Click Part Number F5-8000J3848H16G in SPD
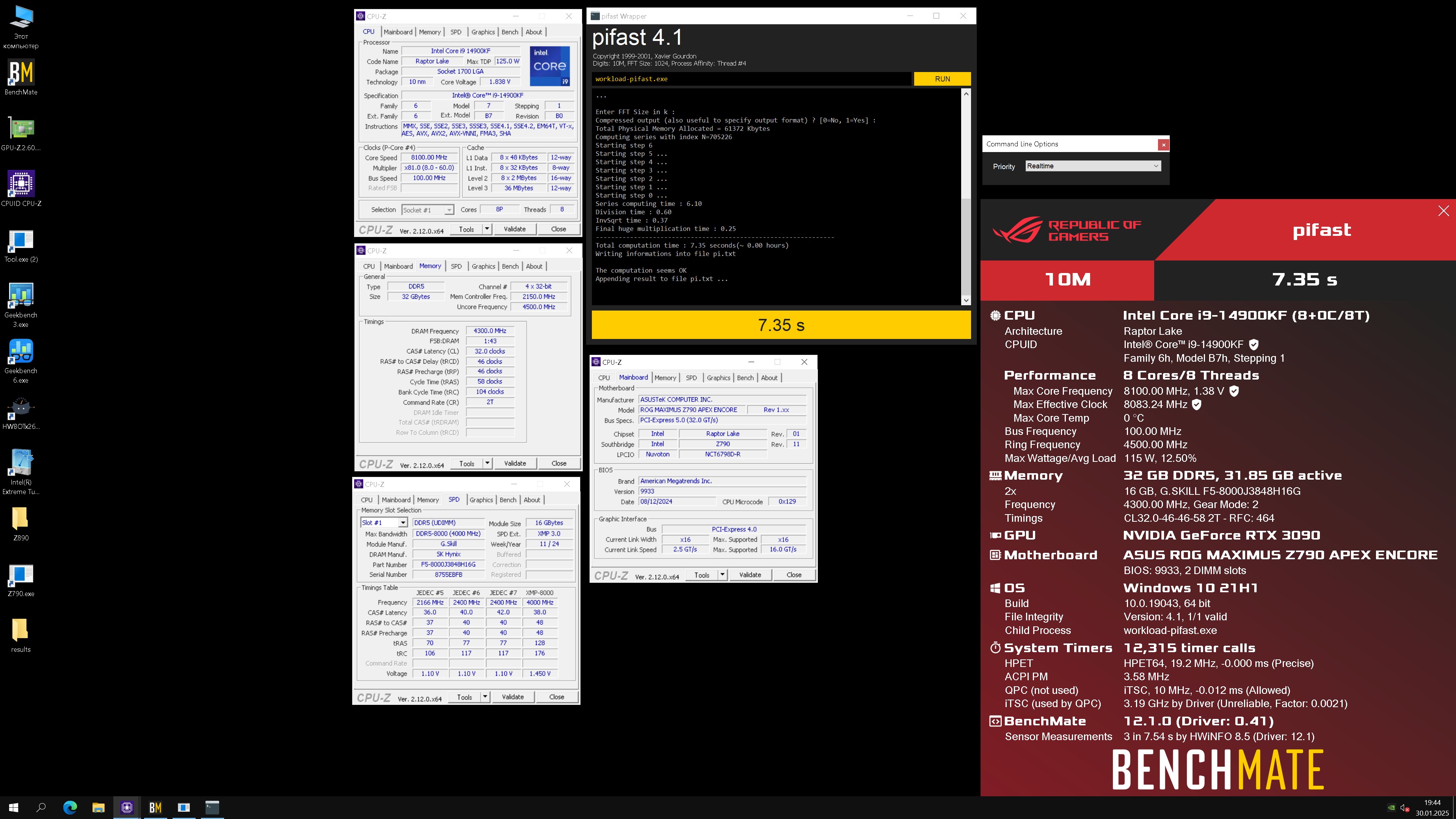The width and height of the screenshot is (1456, 819). [x=448, y=564]
